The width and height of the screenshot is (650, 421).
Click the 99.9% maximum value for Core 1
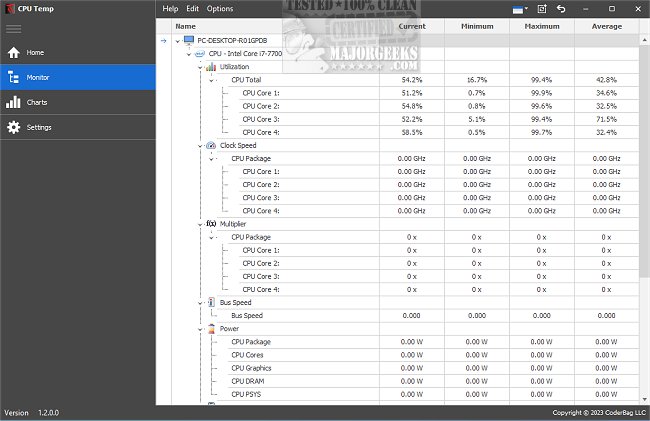pyautogui.click(x=542, y=93)
